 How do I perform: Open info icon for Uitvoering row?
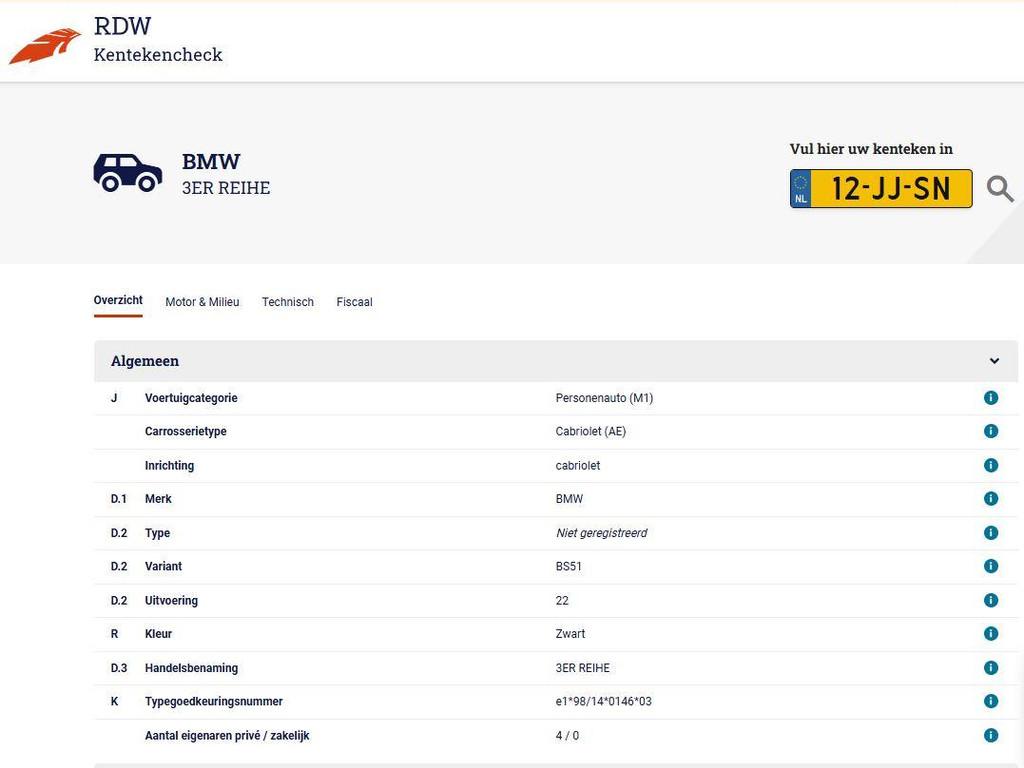tap(991, 600)
